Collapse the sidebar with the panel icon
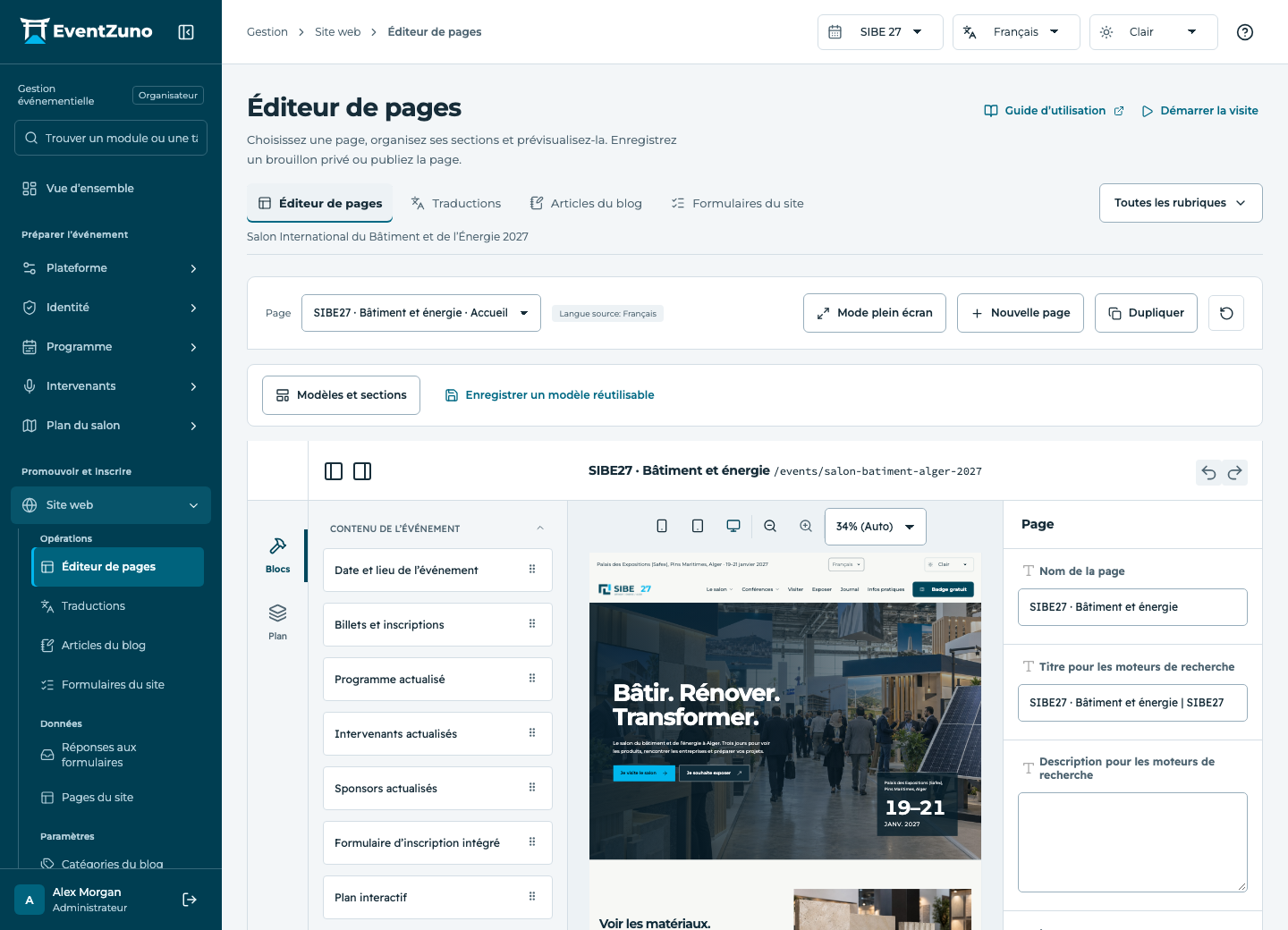Image resolution: width=1288 pixels, height=930 pixels. [186, 32]
